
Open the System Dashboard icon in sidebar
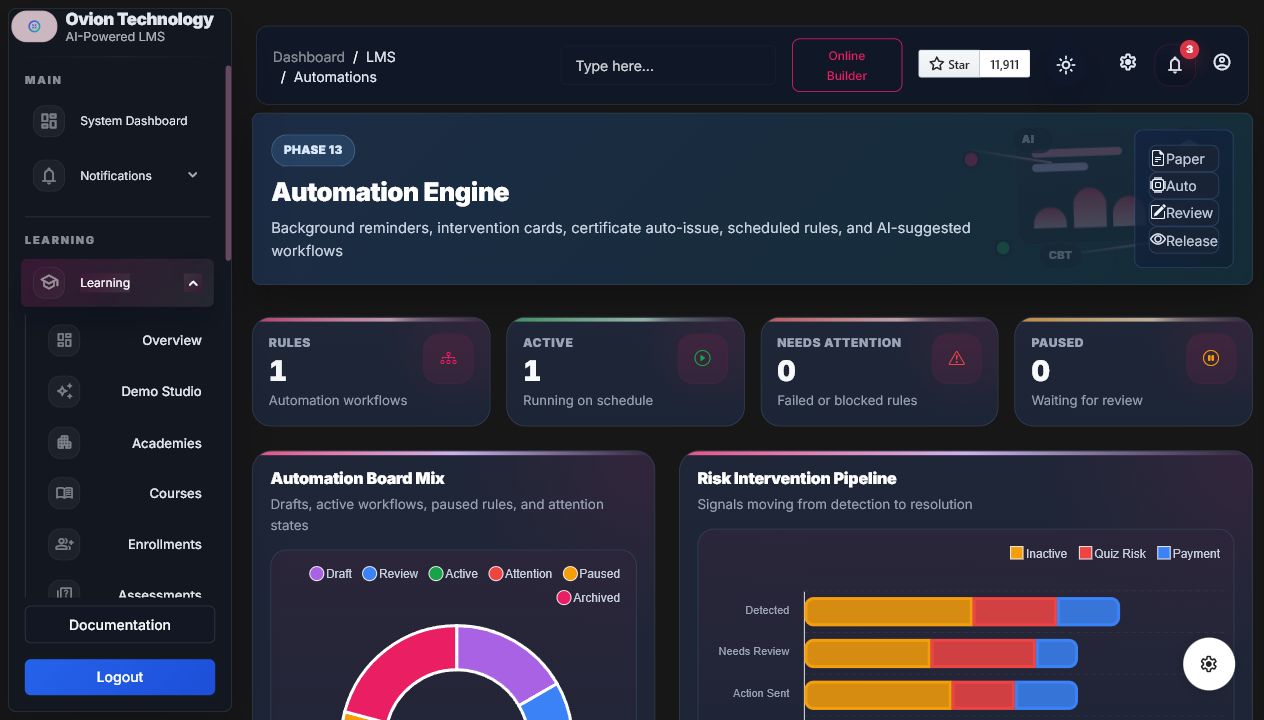coord(48,121)
